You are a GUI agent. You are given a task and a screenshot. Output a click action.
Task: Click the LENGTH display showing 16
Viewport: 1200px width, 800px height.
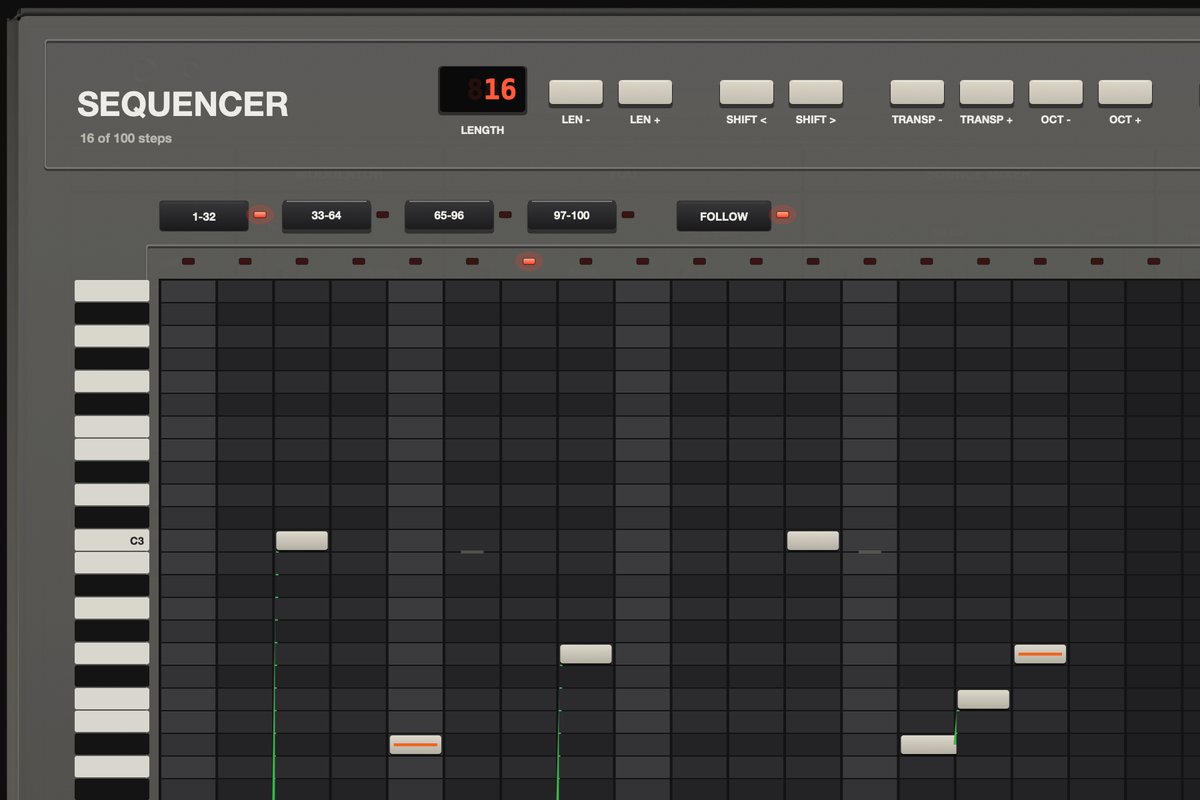pyautogui.click(x=482, y=90)
